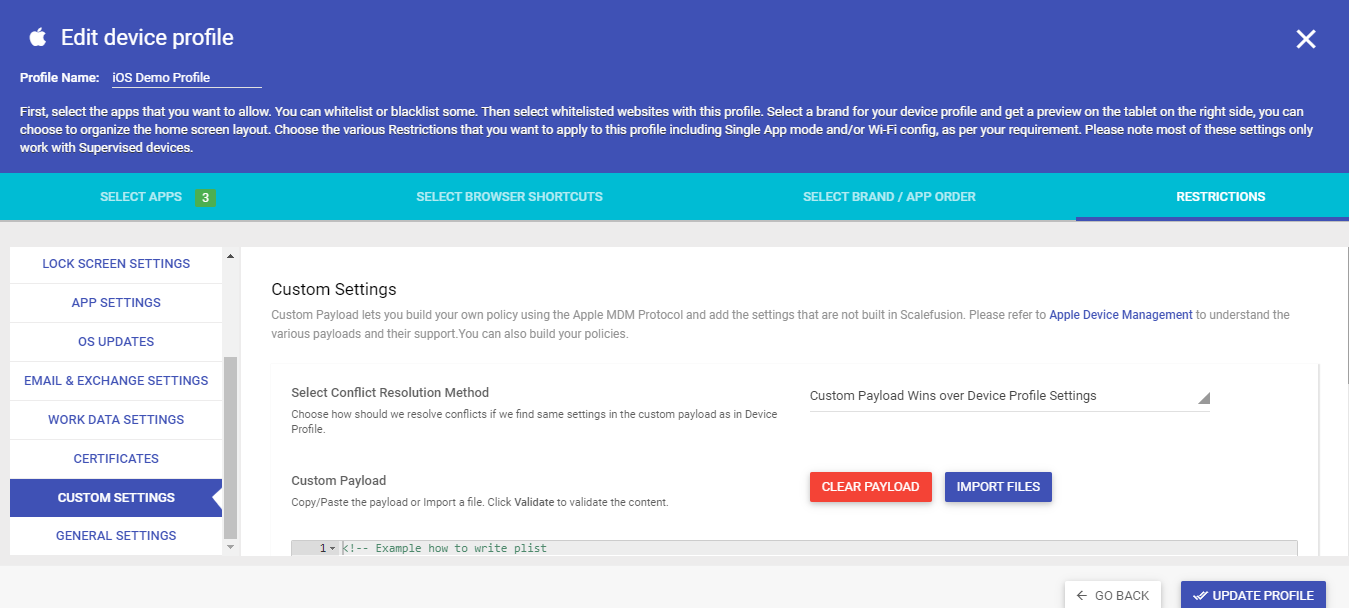Click the Import Files button
The height and width of the screenshot is (608, 1349).
pos(998,487)
